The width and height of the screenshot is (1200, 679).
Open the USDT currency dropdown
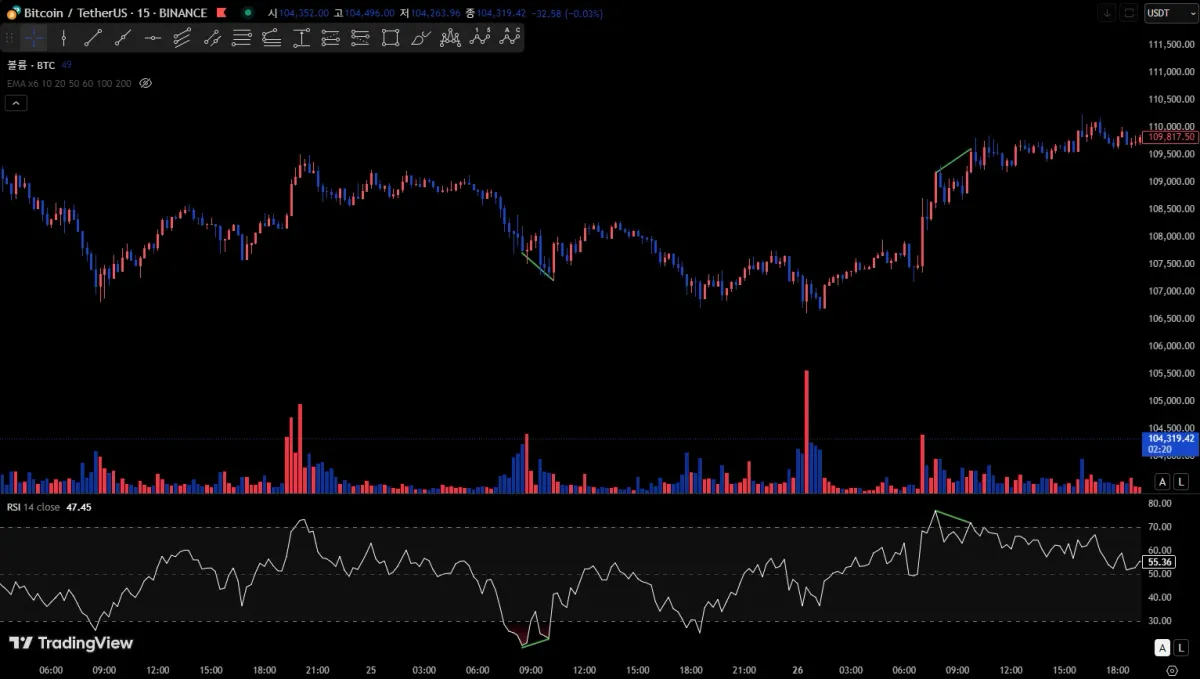point(1166,13)
